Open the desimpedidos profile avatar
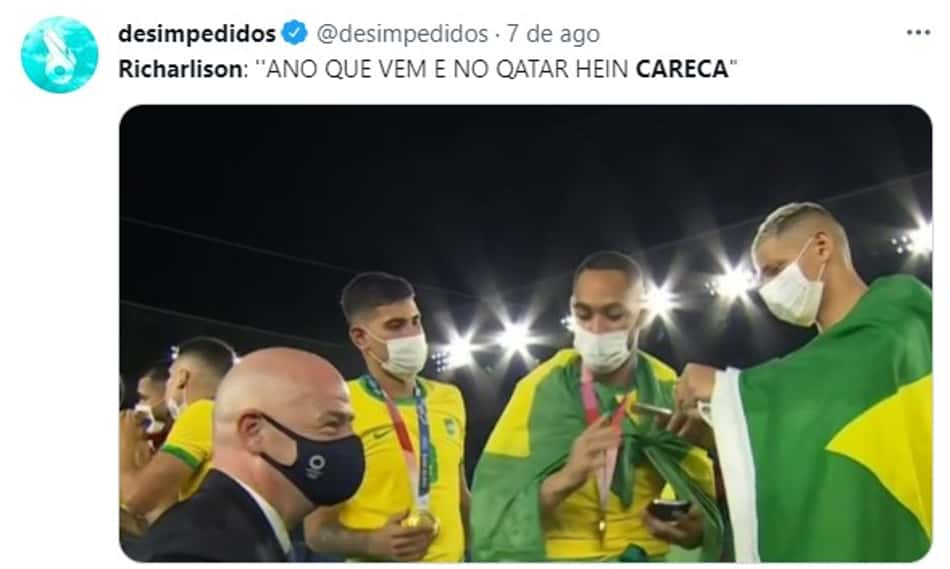This screenshot has width=950, height=569. click(59, 55)
